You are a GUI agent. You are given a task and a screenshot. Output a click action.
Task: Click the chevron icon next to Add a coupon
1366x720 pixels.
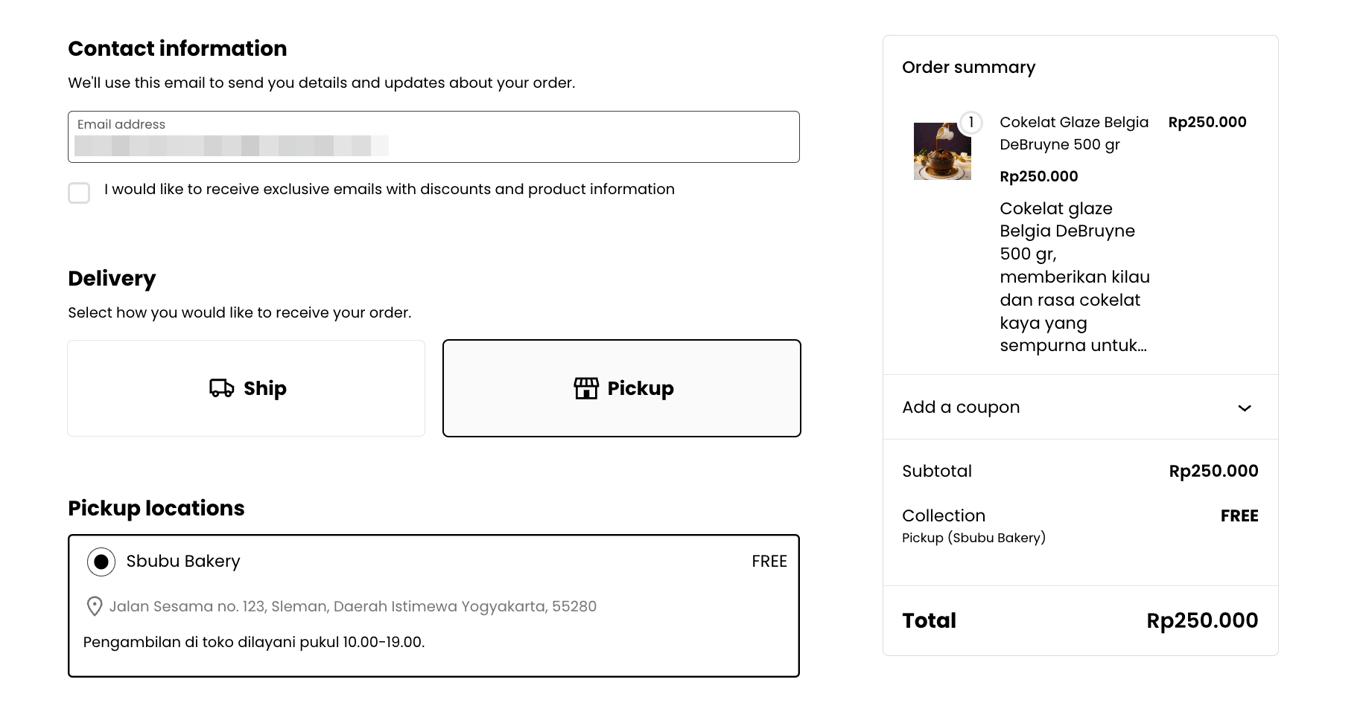tap(1244, 408)
